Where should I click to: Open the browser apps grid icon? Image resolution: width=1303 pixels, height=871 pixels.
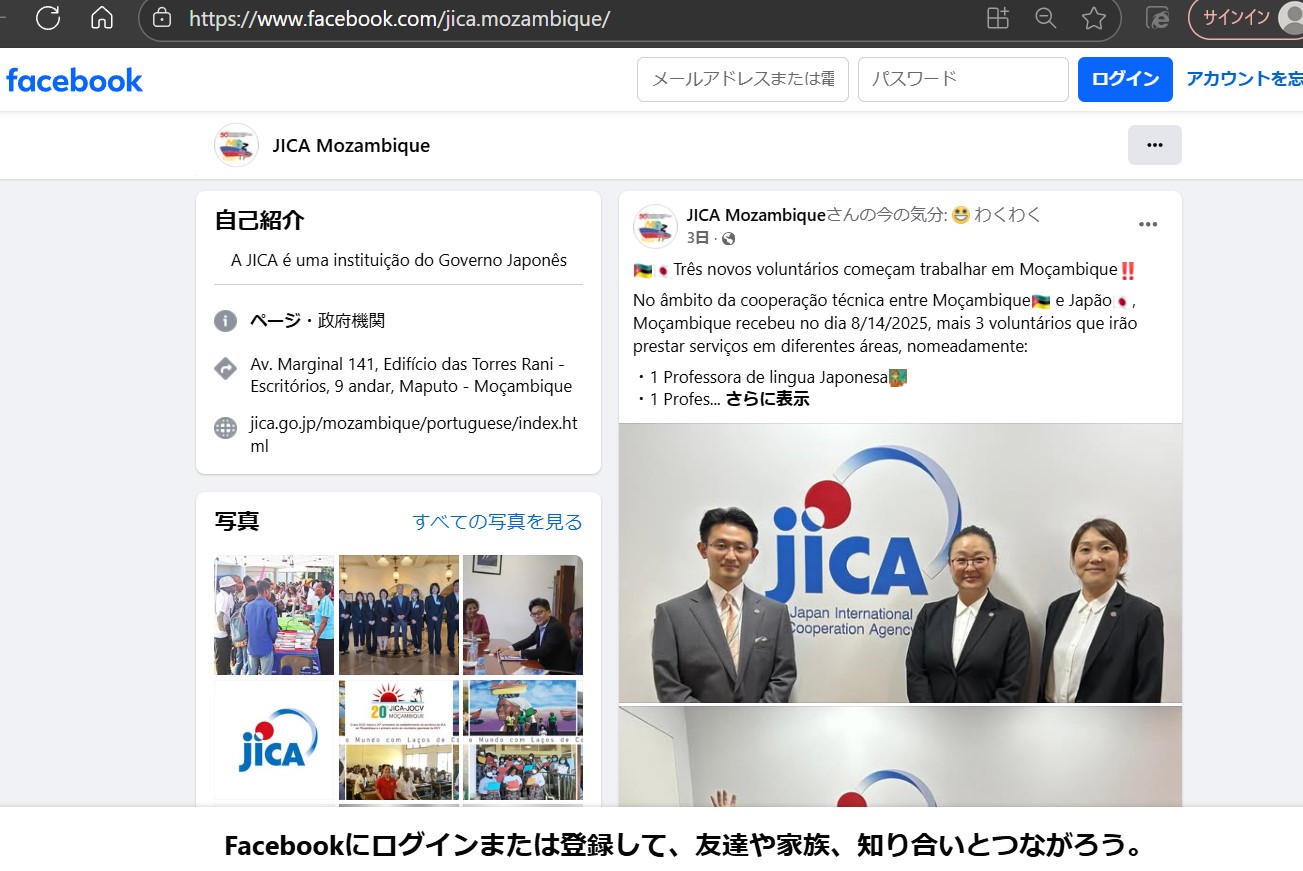click(x=998, y=18)
